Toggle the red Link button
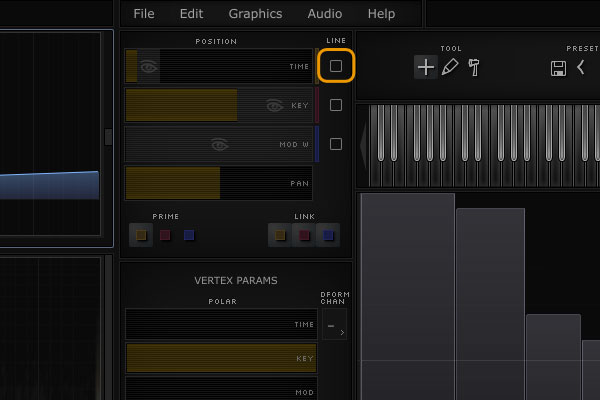Image resolution: width=600 pixels, height=400 pixels. pos(304,235)
